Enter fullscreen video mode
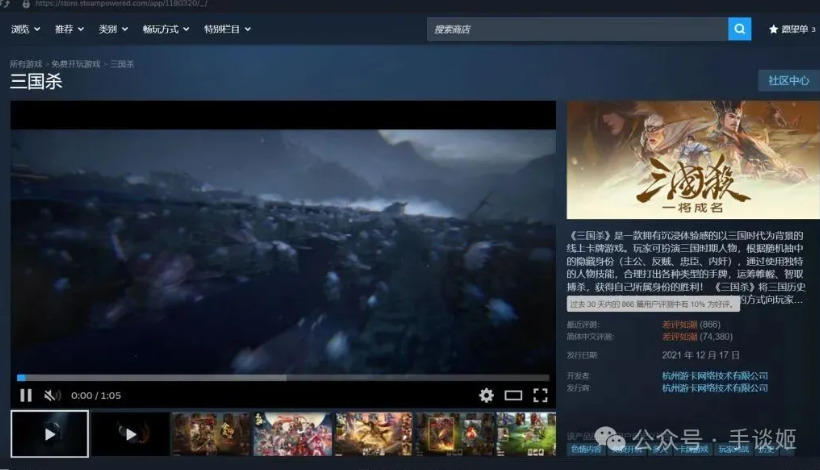This screenshot has width=820, height=470. click(x=540, y=395)
